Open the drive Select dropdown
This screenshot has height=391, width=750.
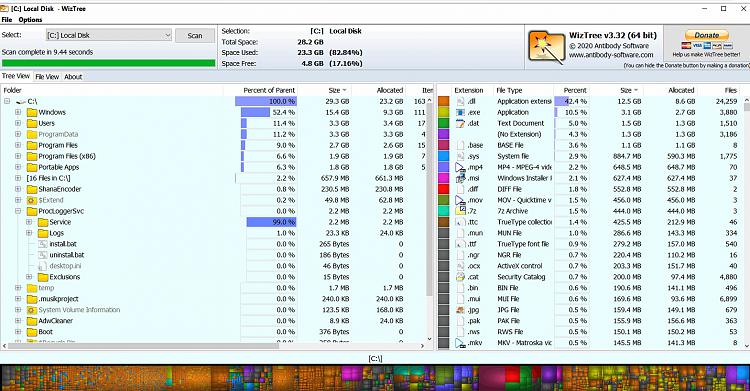tap(109, 35)
